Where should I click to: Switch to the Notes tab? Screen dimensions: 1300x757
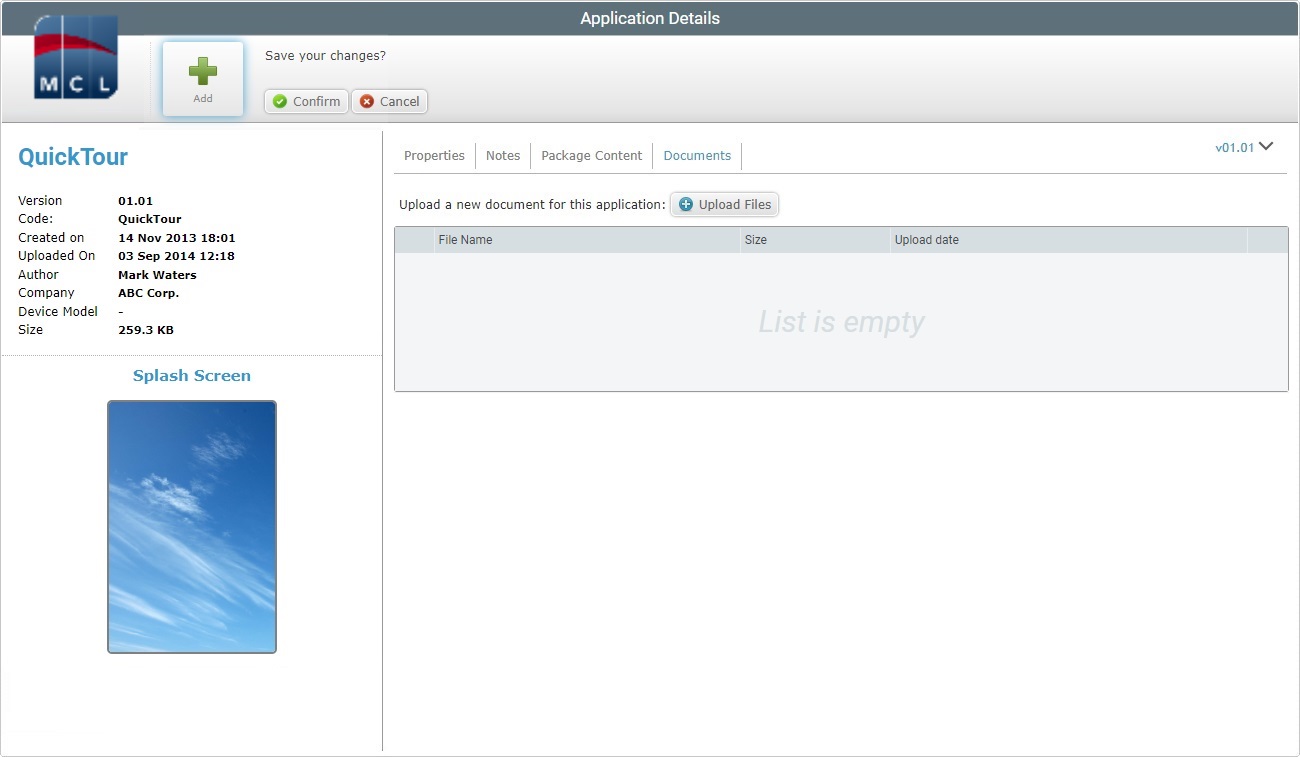pos(502,155)
